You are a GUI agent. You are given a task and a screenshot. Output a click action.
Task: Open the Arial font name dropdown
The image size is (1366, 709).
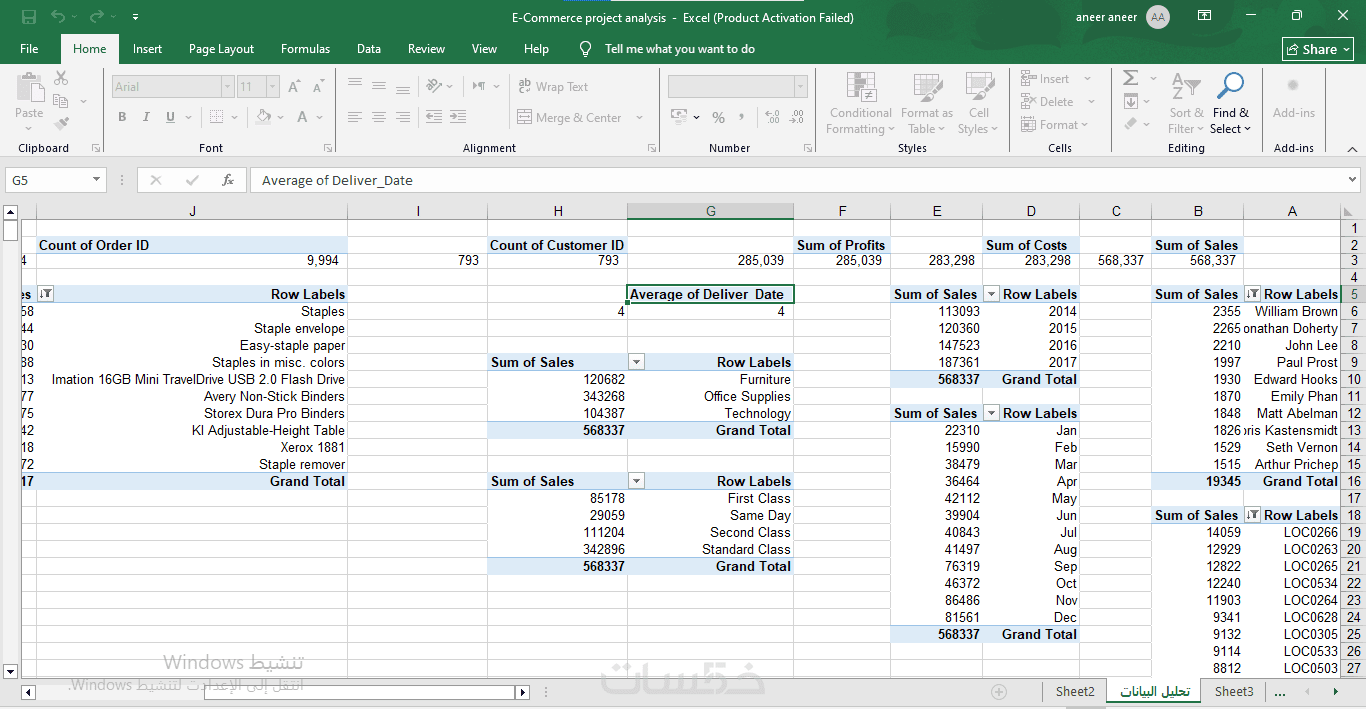coord(226,87)
